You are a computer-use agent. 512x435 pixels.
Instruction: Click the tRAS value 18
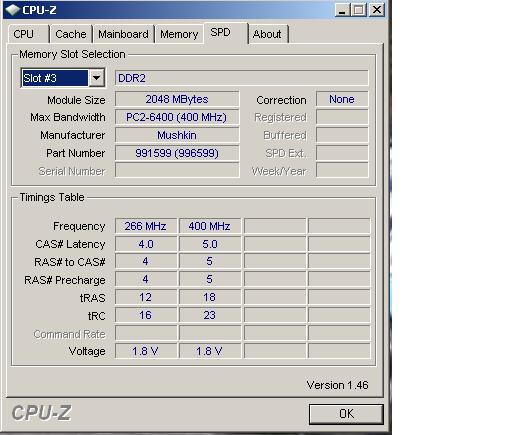(210, 297)
